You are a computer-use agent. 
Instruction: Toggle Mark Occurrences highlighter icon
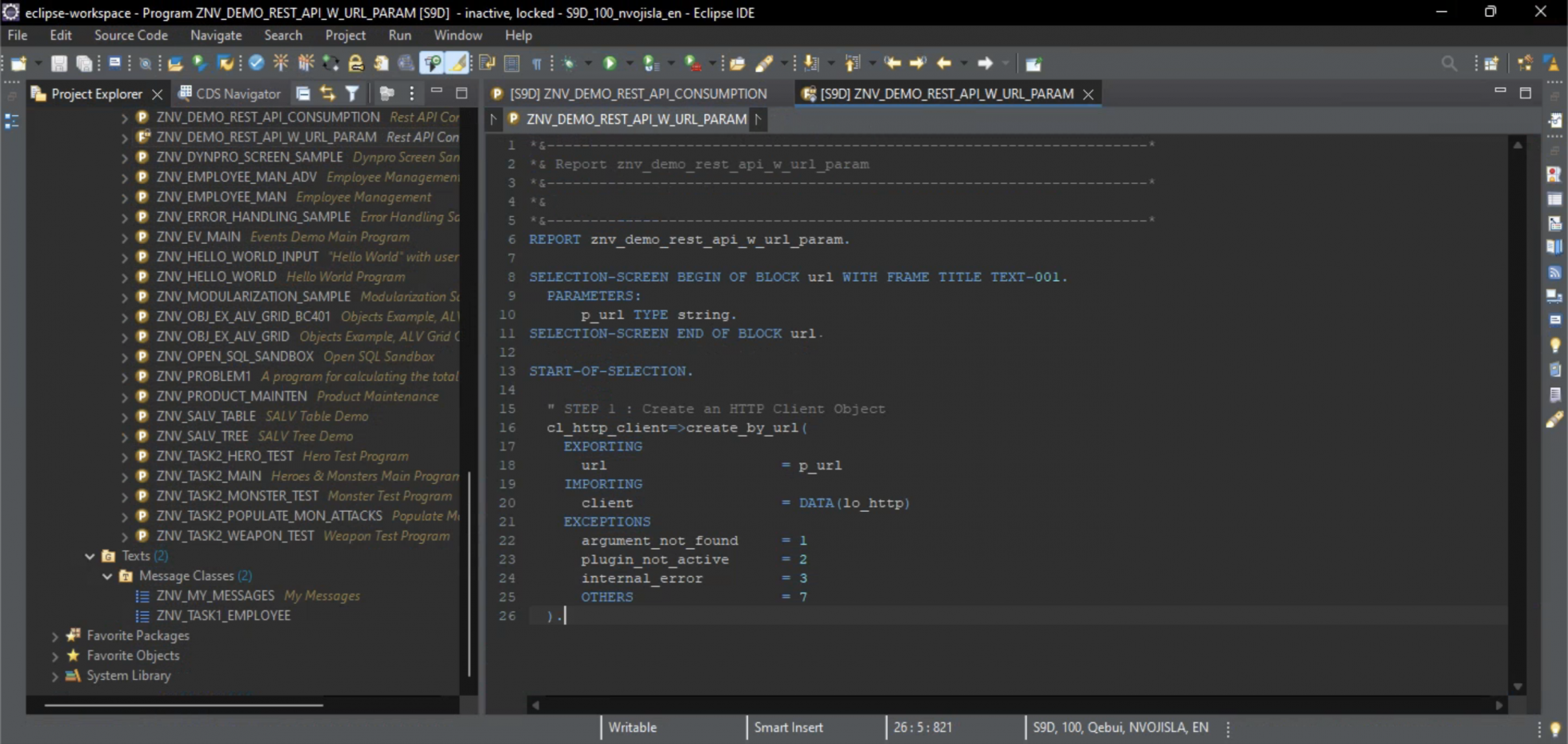458,62
